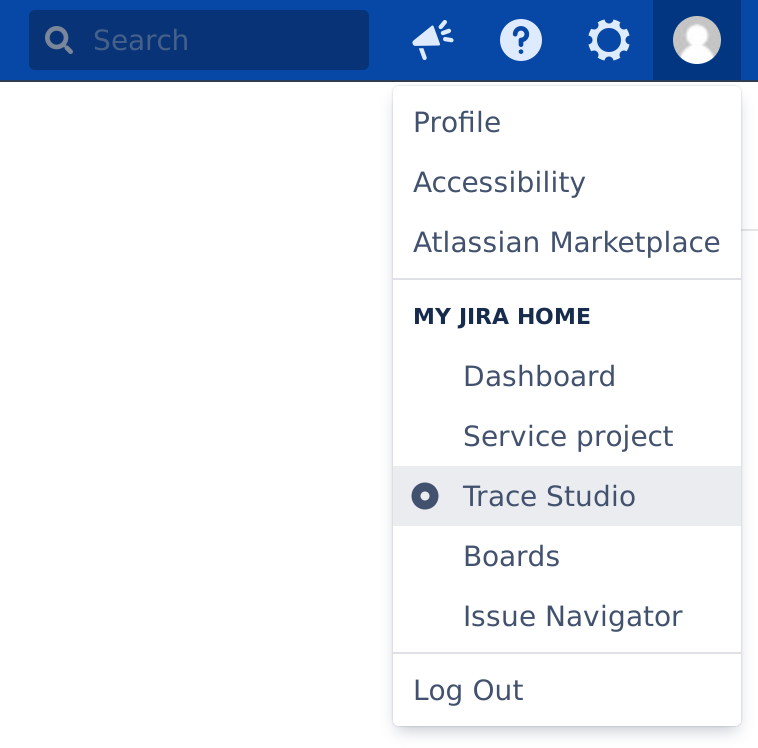Open the Help question mark menu
Image resolution: width=758 pixels, height=748 pixels.
click(521, 40)
